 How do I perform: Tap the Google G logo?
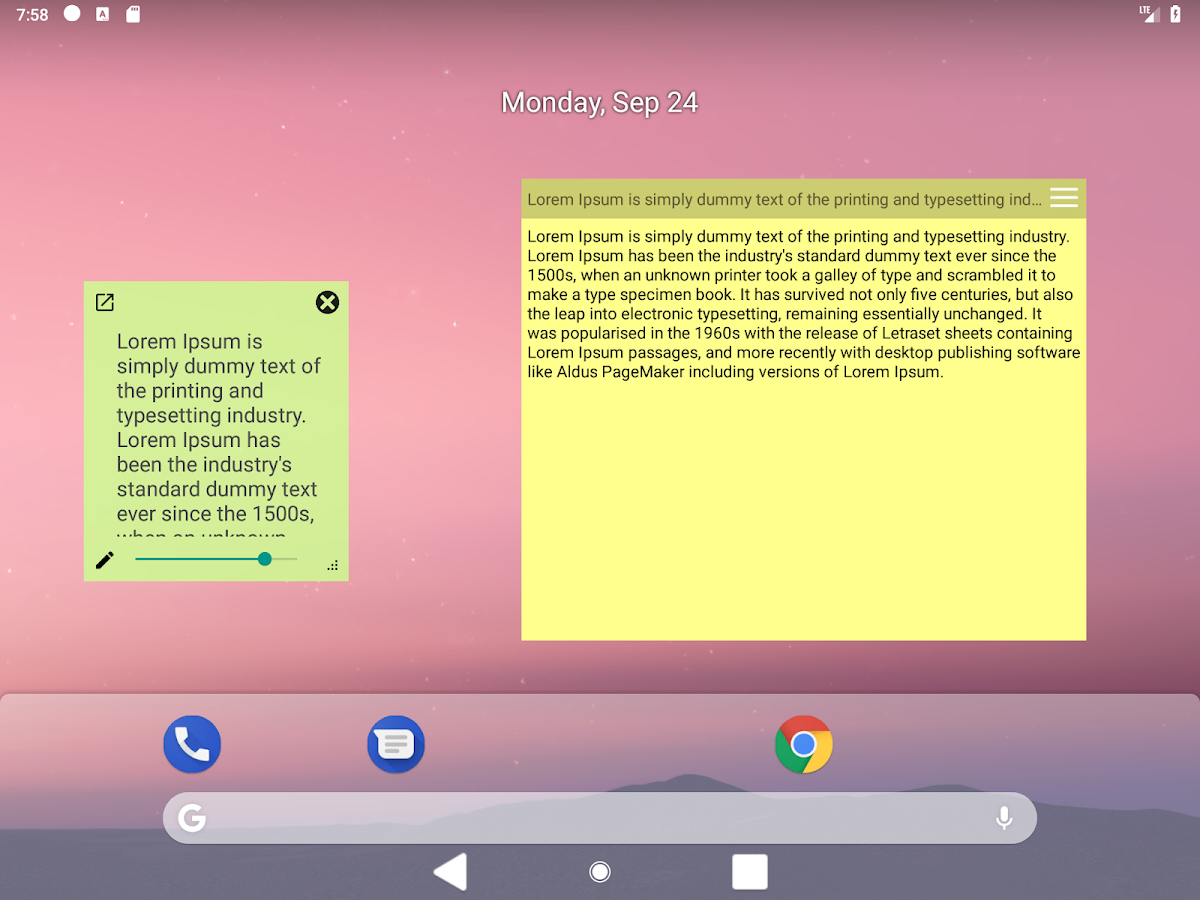click(192, 818)
